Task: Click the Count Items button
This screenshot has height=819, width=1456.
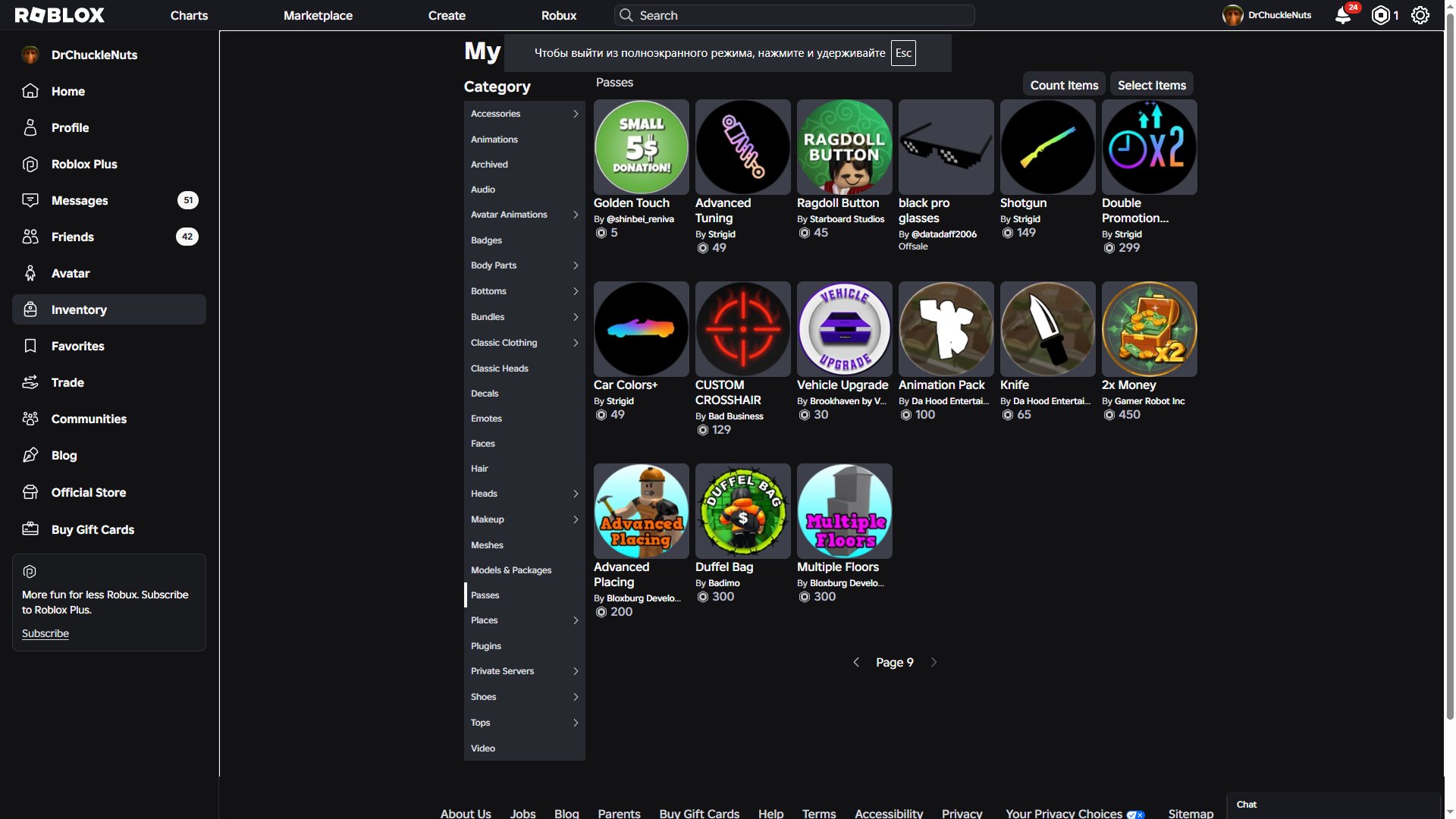Action: pyautogui.click(x=1064, y=85)
